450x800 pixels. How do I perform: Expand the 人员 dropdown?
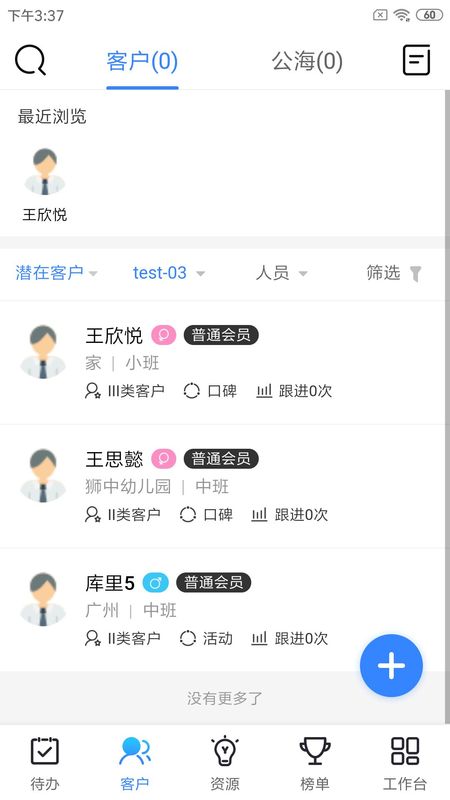tap(282, 273)
